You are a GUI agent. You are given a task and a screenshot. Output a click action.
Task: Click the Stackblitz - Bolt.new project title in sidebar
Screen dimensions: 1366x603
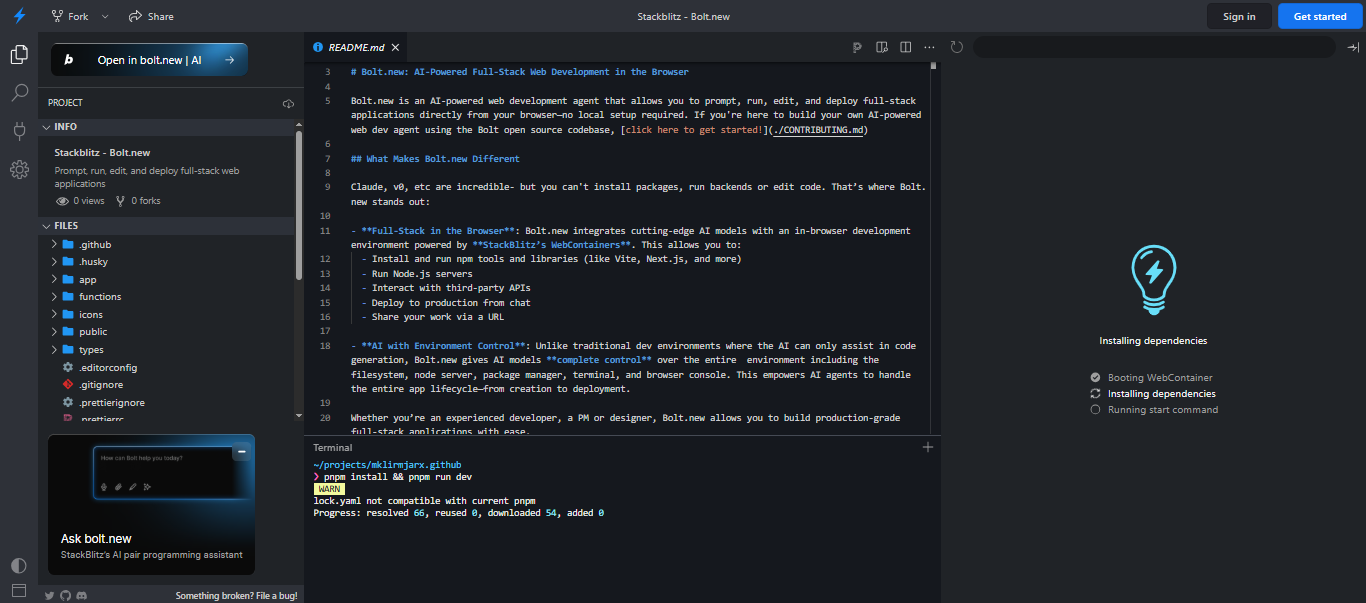click(102, 153)
